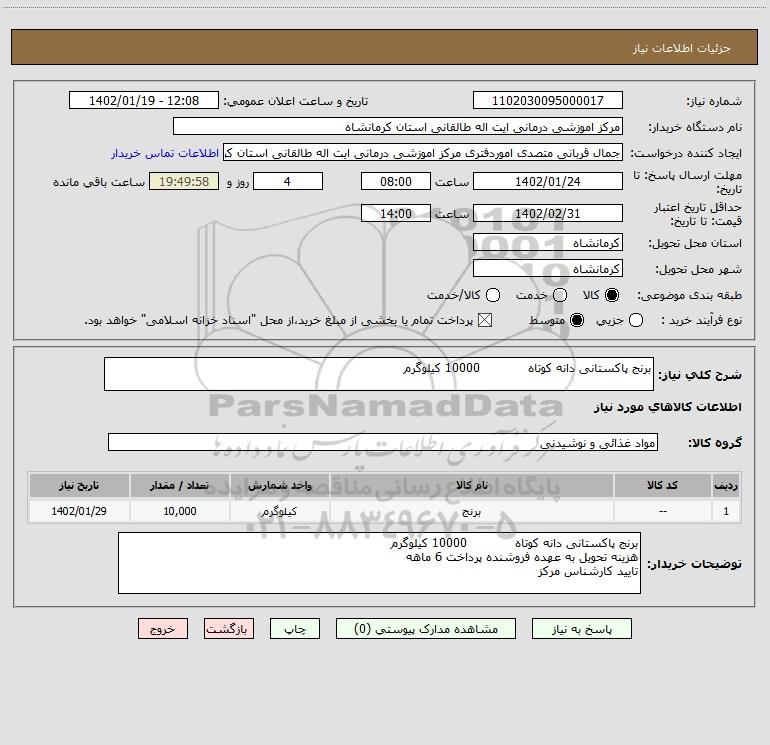Toggle the Islamic treasury payment checkbox

pos(485,320)
